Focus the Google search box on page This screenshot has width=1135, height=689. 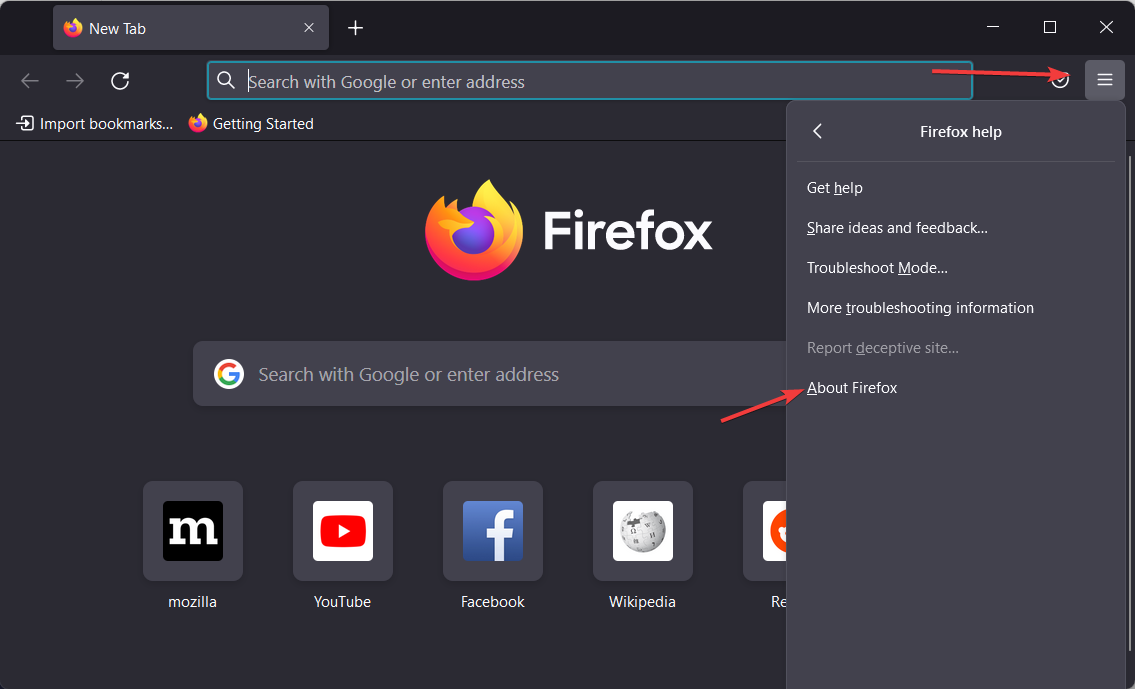(490, 374)
